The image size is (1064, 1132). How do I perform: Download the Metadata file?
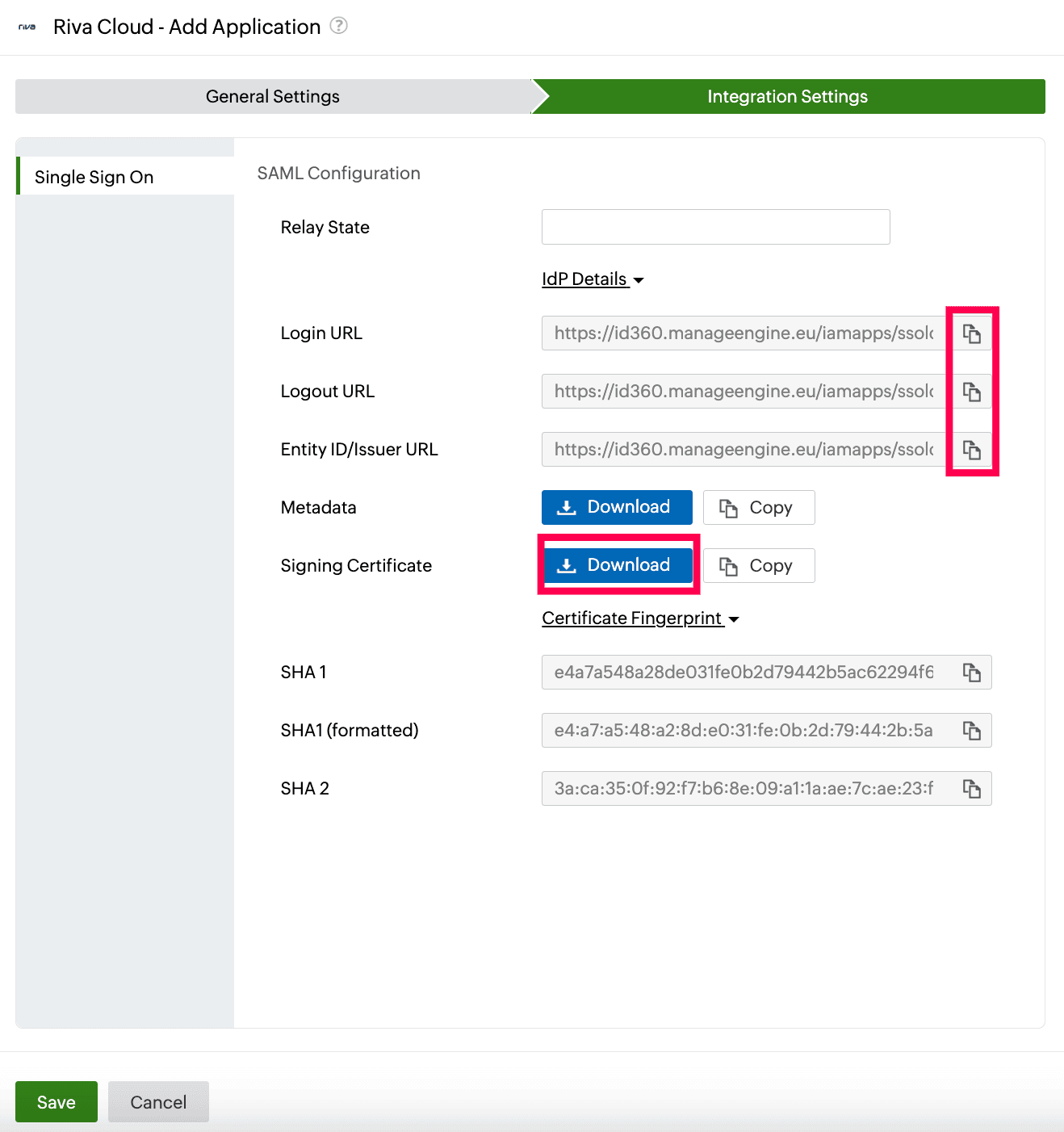[x=616, y=507]
